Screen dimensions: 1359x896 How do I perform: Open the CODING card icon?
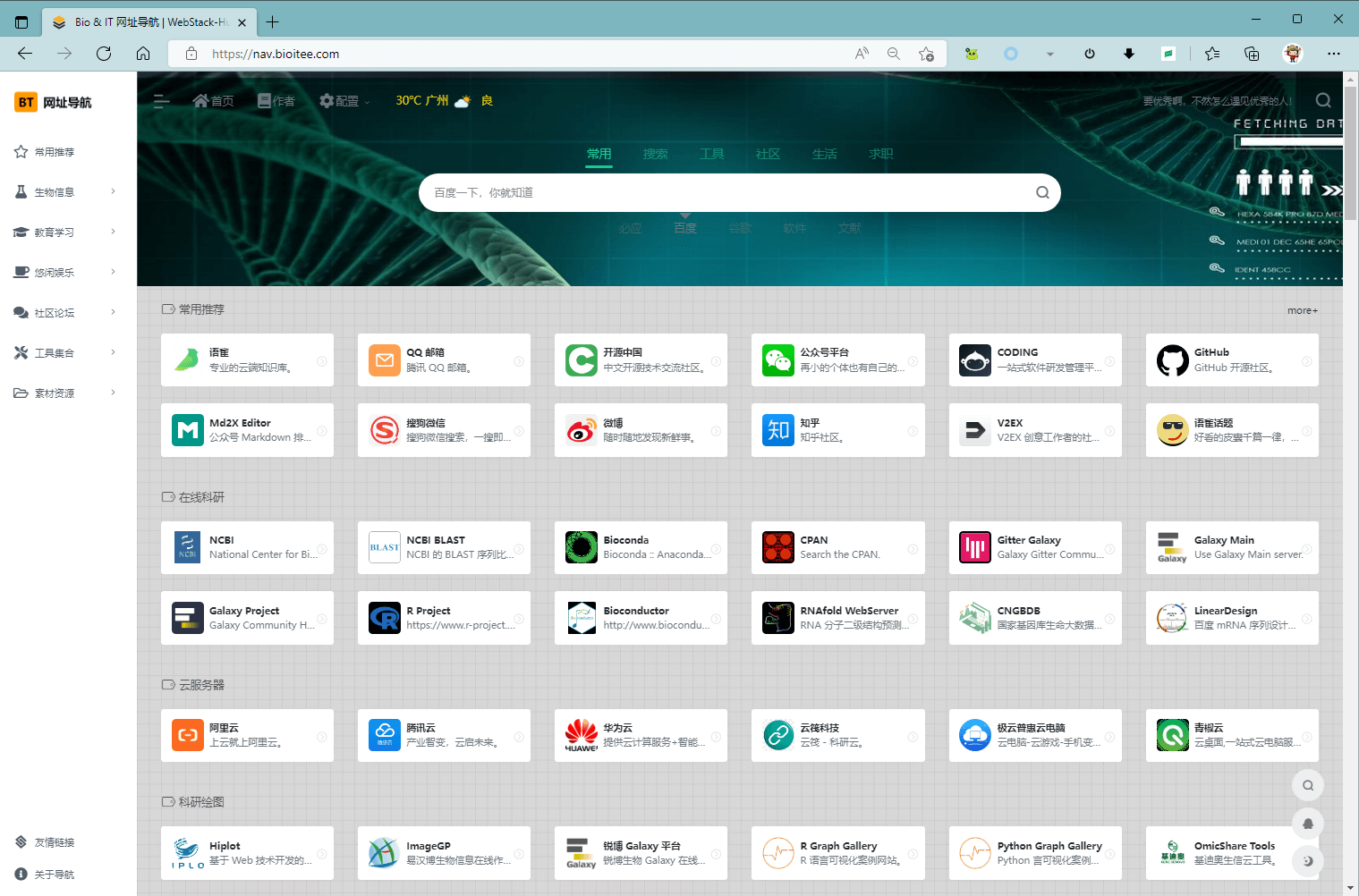[974, 360]
